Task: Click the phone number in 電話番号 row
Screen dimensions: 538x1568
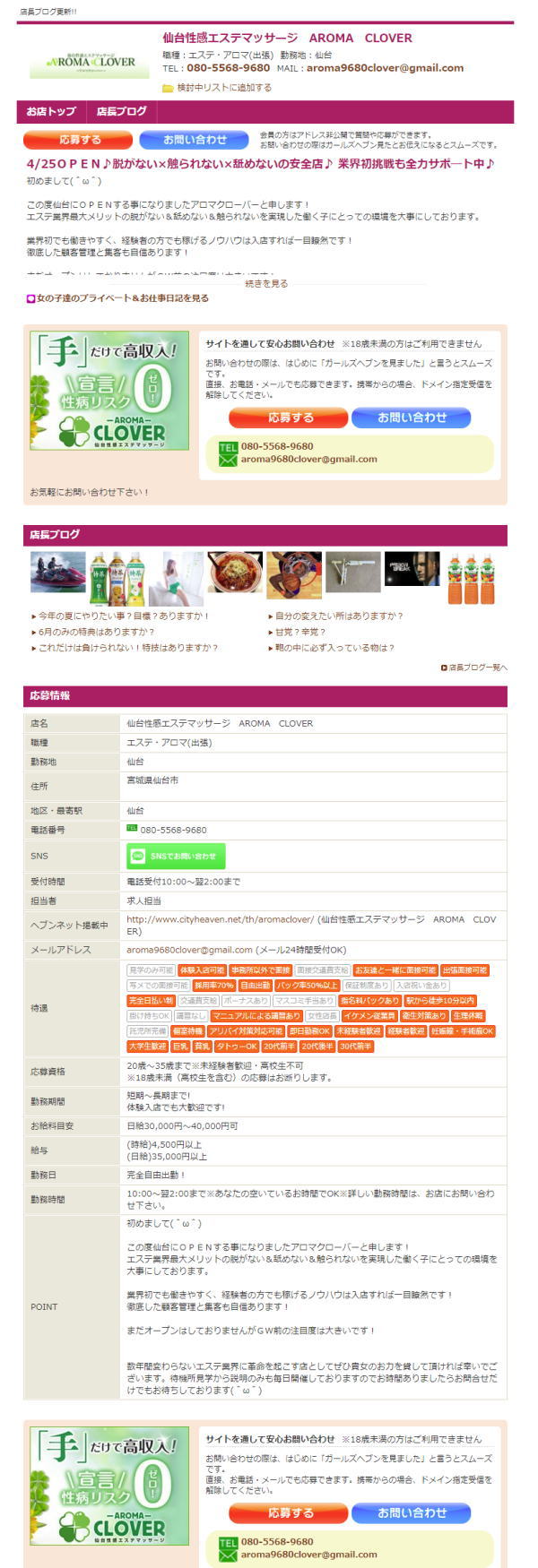Action: (x=173, y=830)
